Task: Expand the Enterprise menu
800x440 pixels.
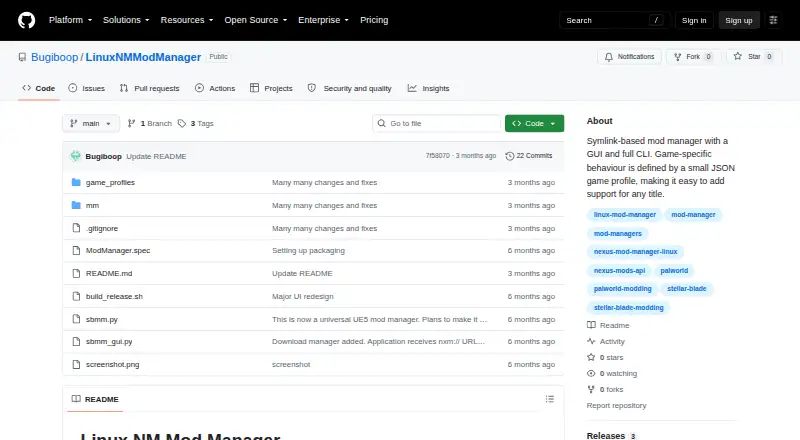Action: tap(323, 20)
